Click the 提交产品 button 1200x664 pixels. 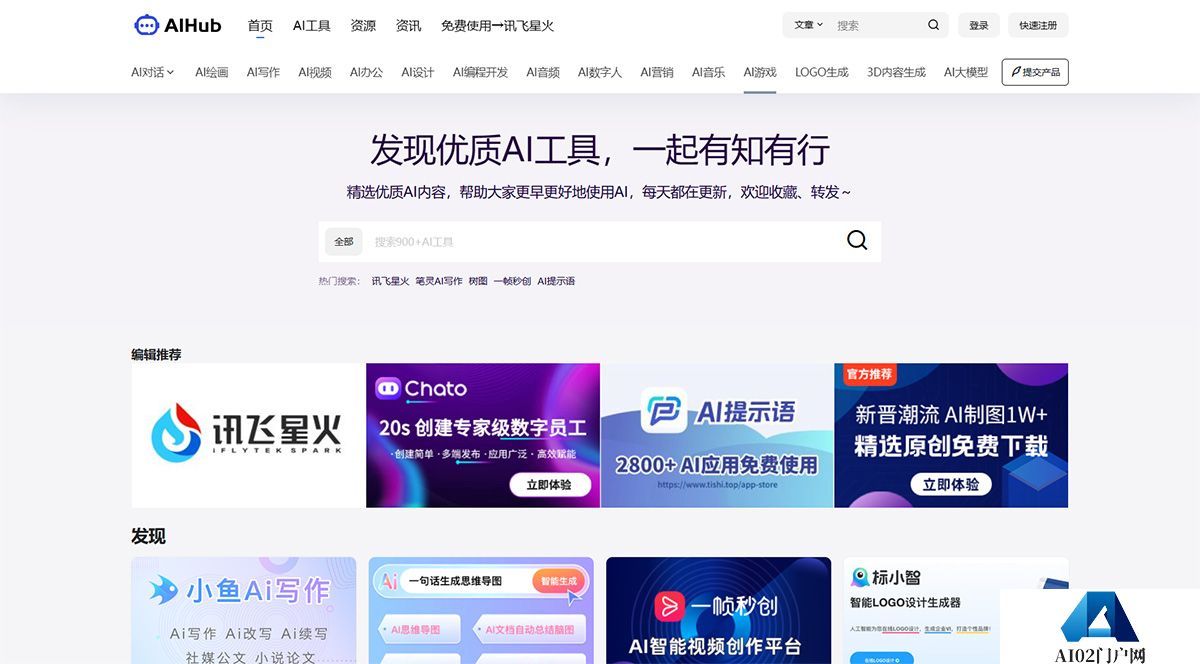point(1035,72)
